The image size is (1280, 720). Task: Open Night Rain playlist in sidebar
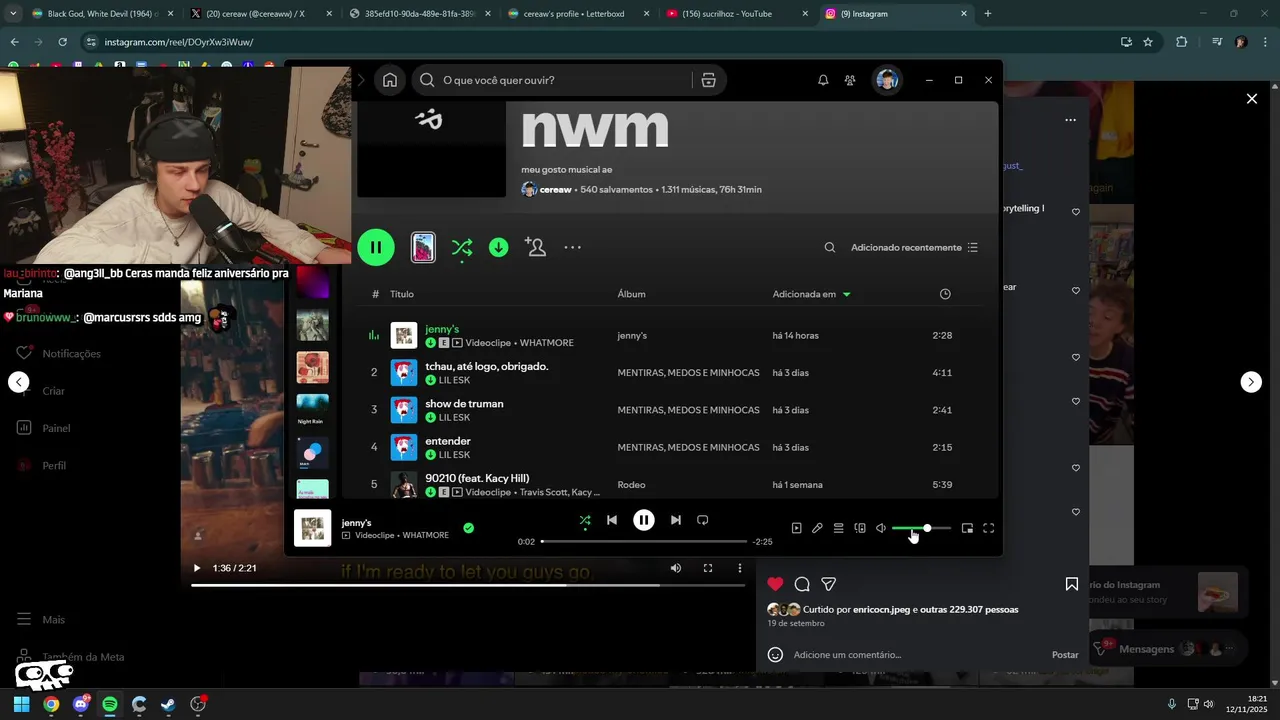point(313,407)
